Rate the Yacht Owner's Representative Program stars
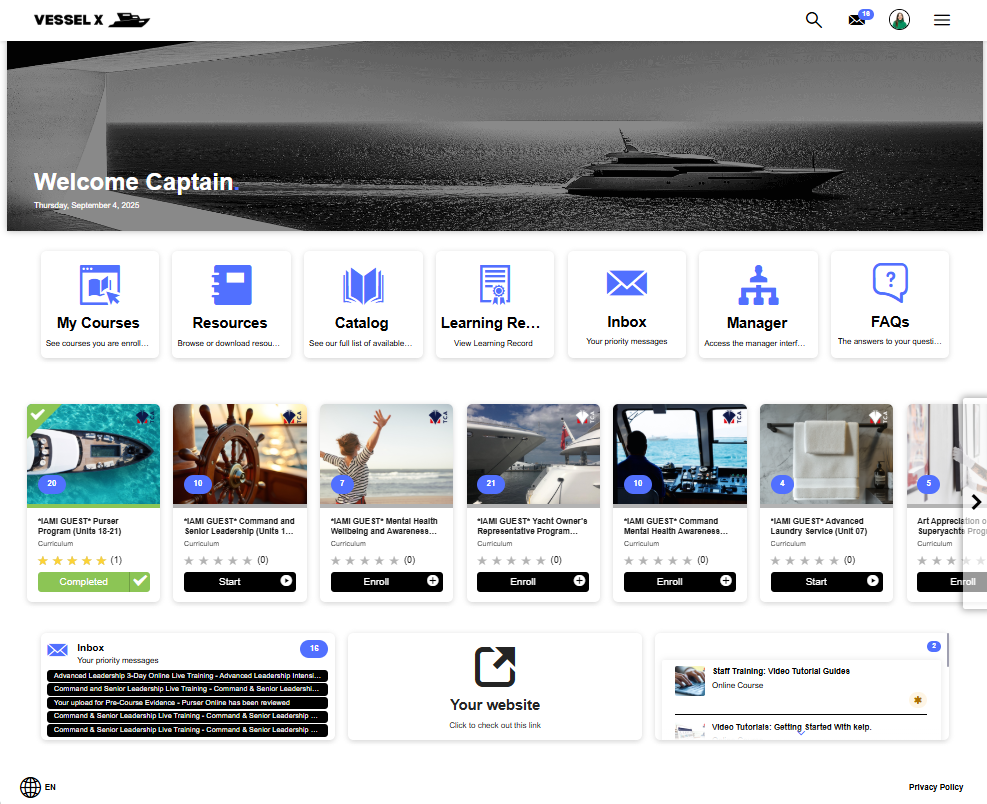This screenshot has height=804, width=987. click(x=514, y=561)
